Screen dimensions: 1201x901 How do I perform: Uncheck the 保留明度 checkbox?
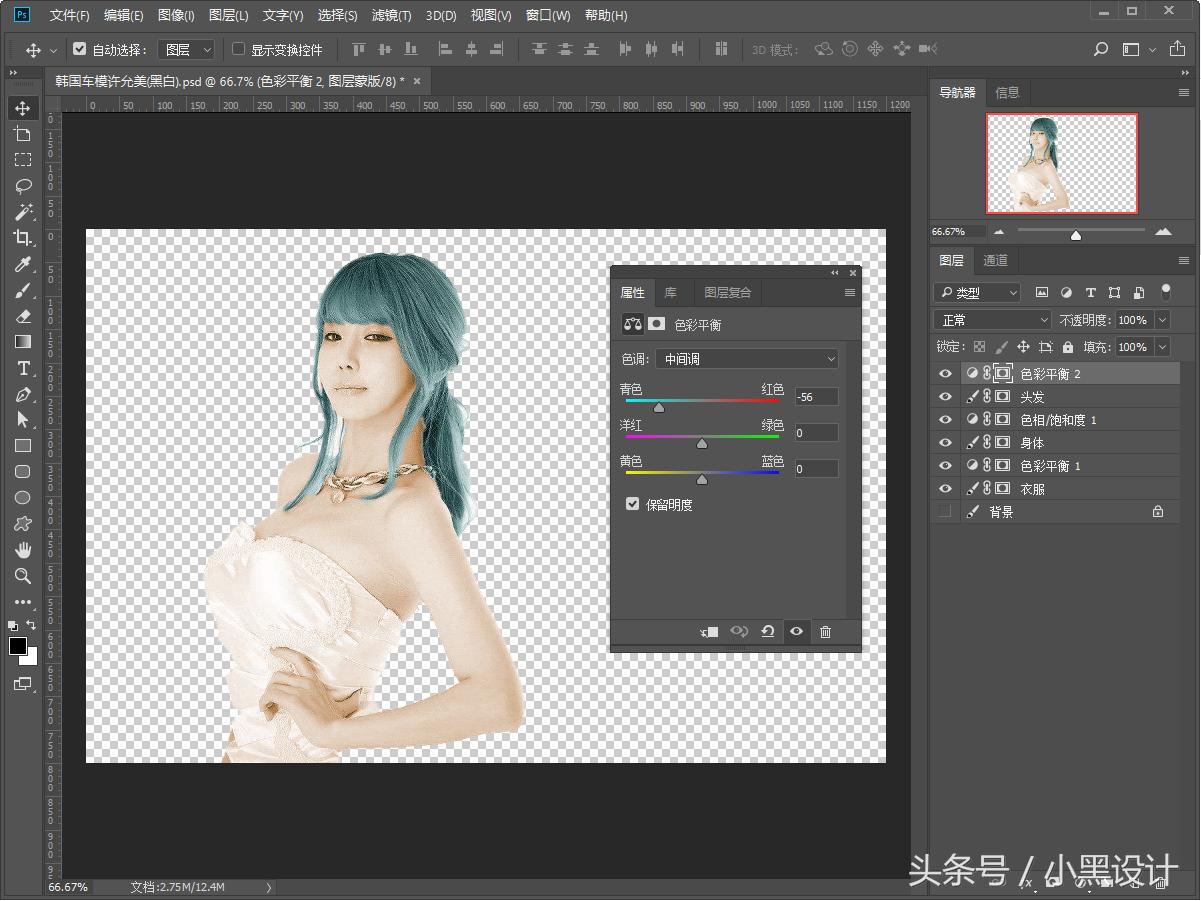(632, 504)
